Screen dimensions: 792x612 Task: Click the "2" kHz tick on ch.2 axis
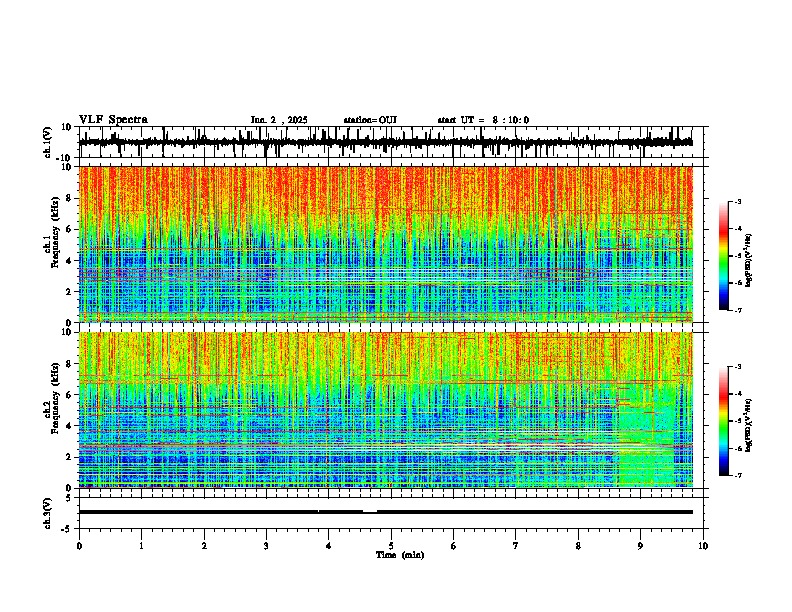coord(70,457)
